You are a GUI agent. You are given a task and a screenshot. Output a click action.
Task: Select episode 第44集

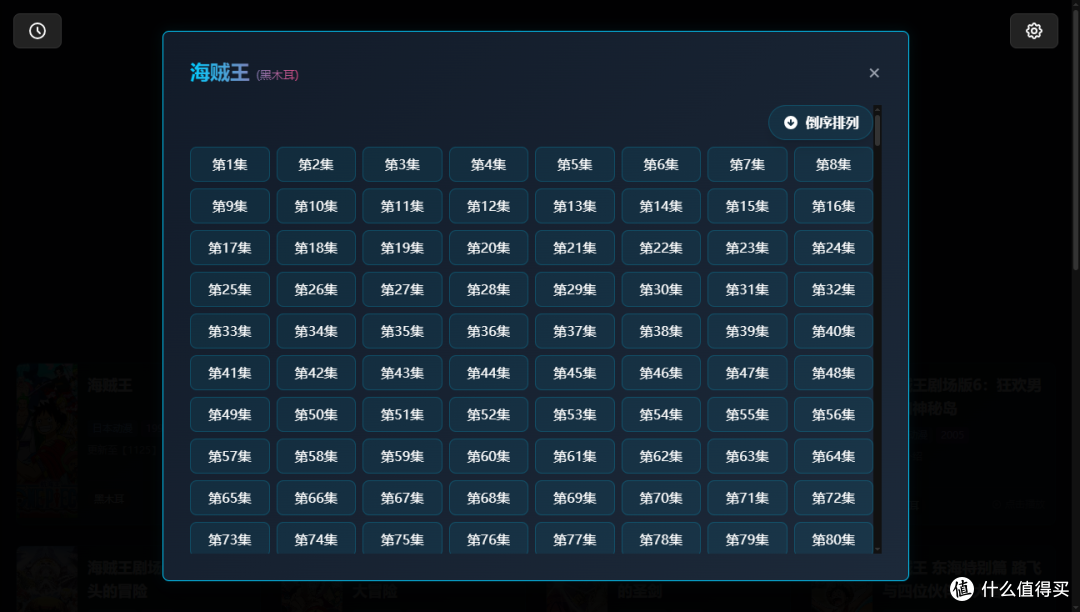click(488, 373)
